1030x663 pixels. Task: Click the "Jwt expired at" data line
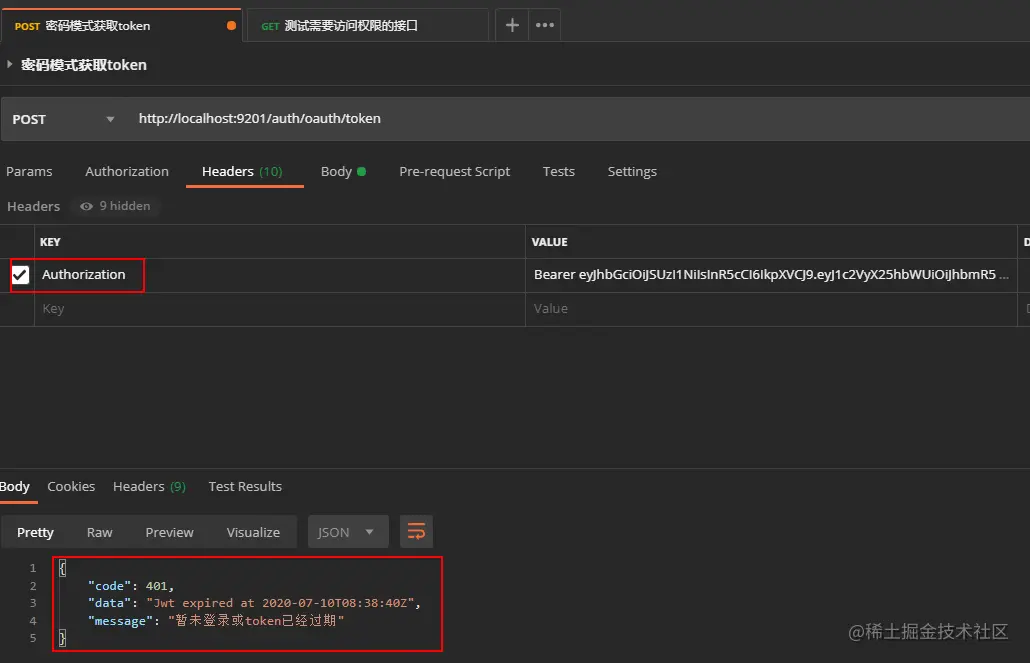(x=254, y=603)
